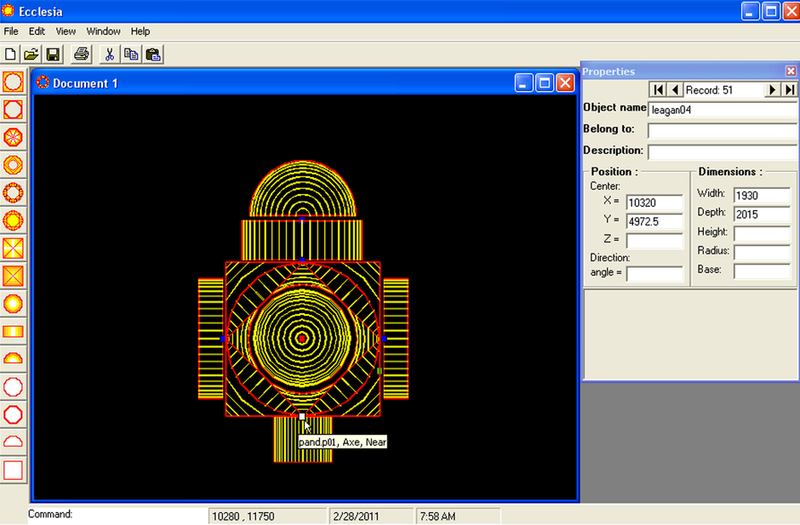The height and width of the screenshot is (525, 800).
Task: Click the Paste clipboard icon
Action: (153, 54)
